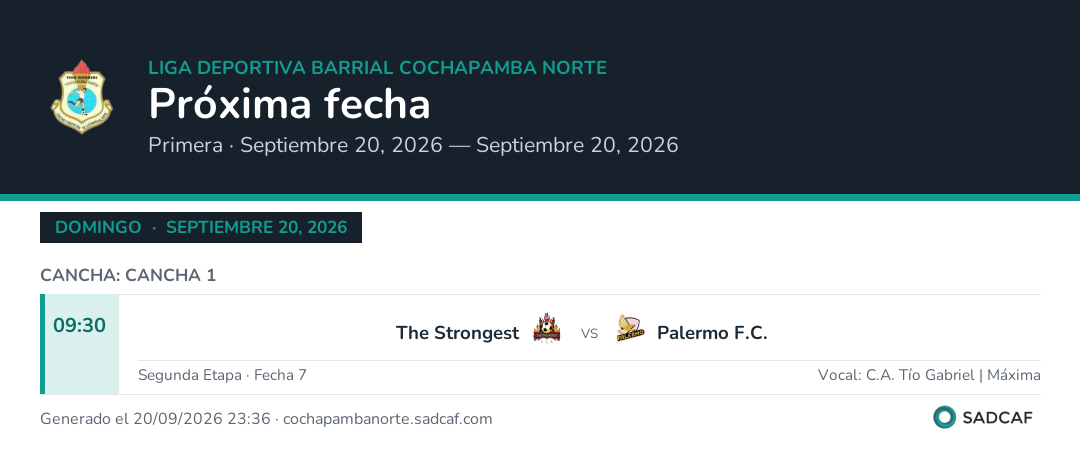The image size is (1080, 470).
Task: Click the Primera date range subtitle
Action: [413, 145]
